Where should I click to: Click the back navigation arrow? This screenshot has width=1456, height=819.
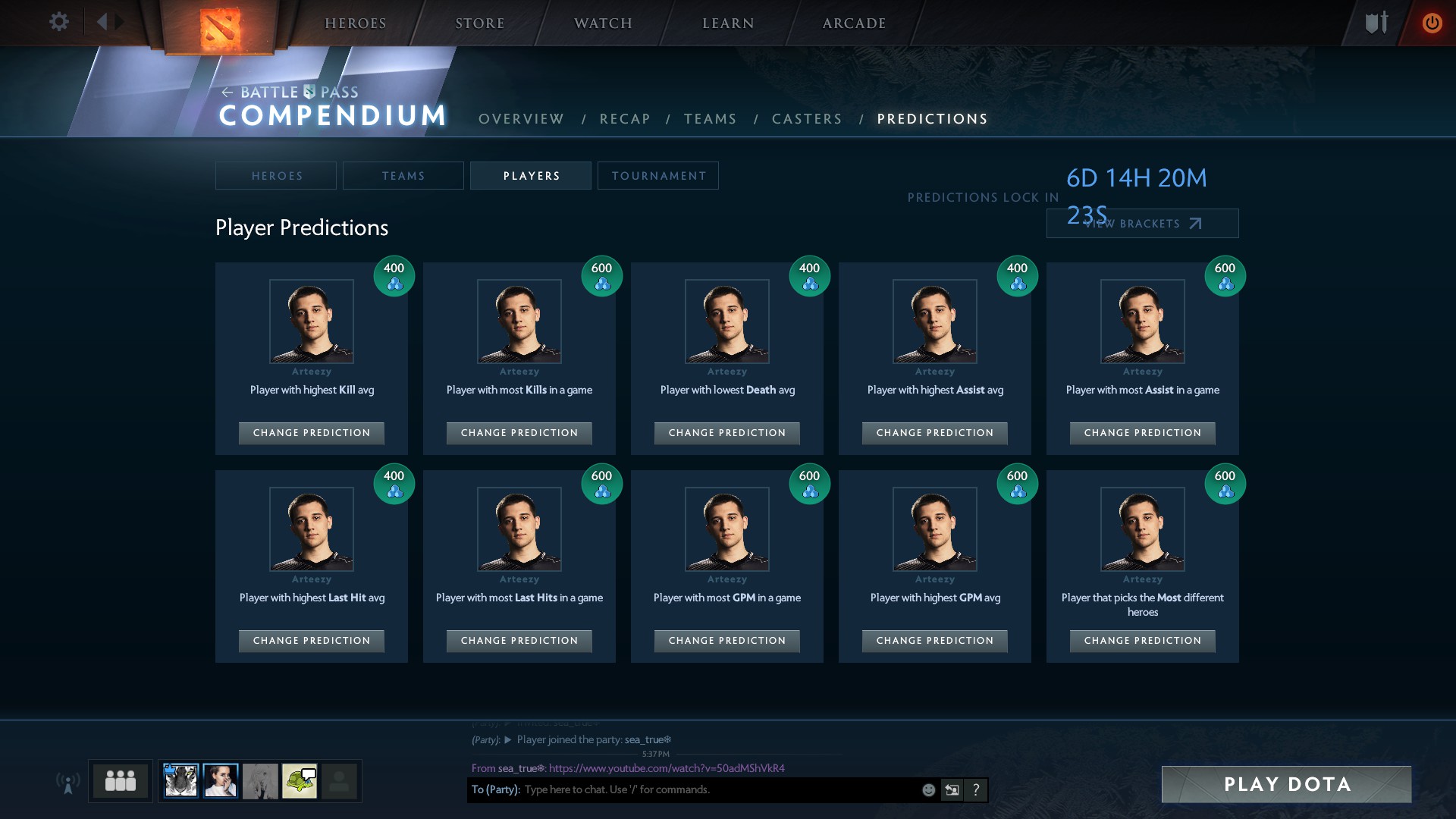pyautogui.click(x=102, y=22)
